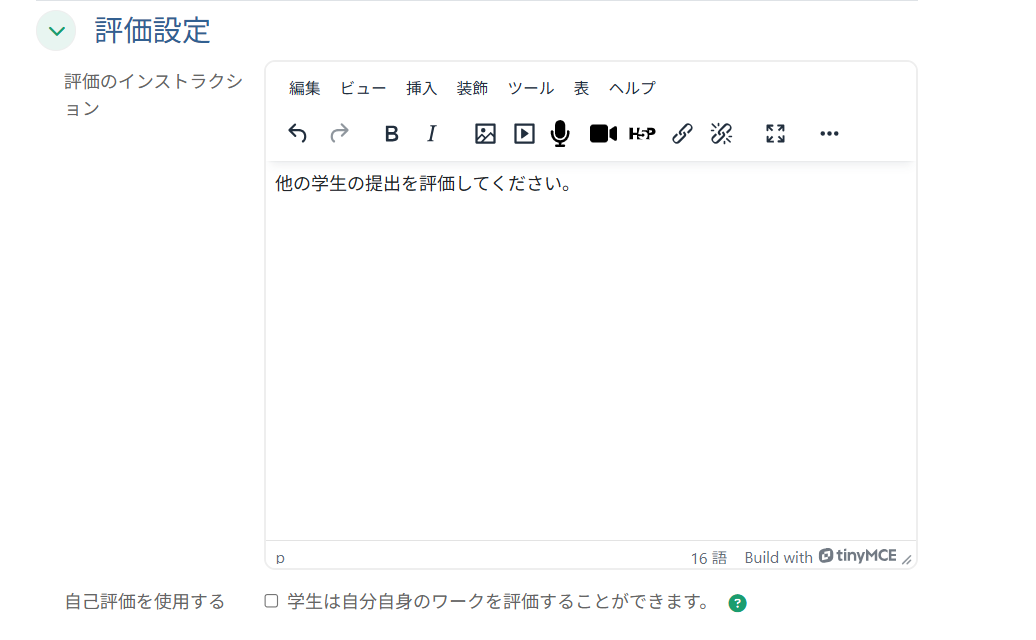Select the record video camera icon
The height and width of the screenshot is (640, 1036).
coord(602,133)
